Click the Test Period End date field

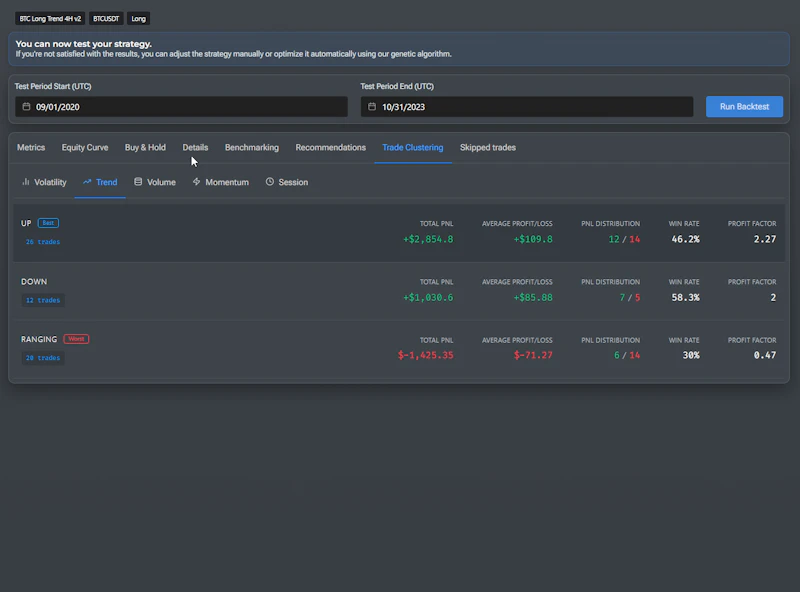tap(527, 107)
